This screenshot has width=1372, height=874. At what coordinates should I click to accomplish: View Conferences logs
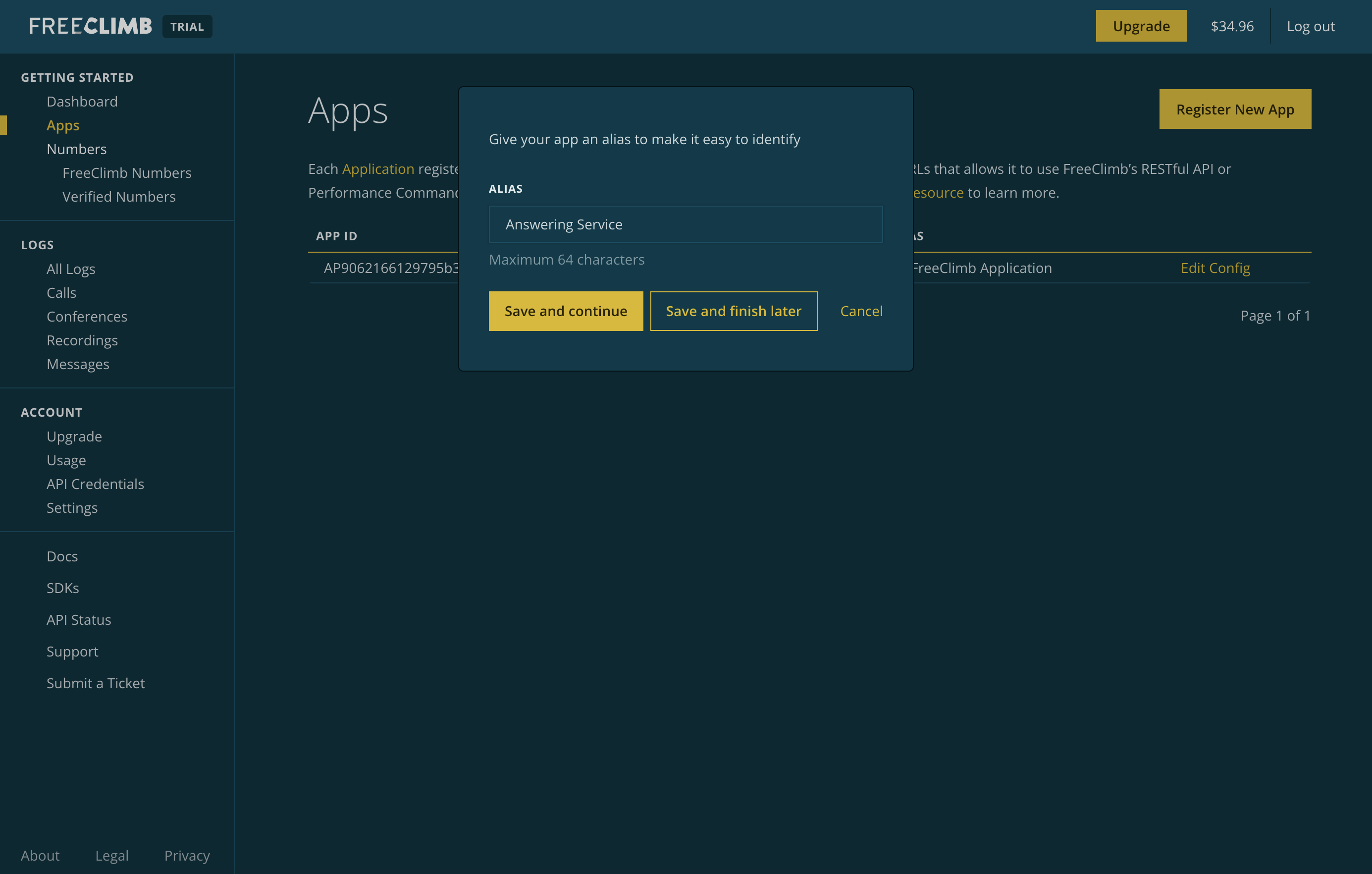click(x=87, y=317)
